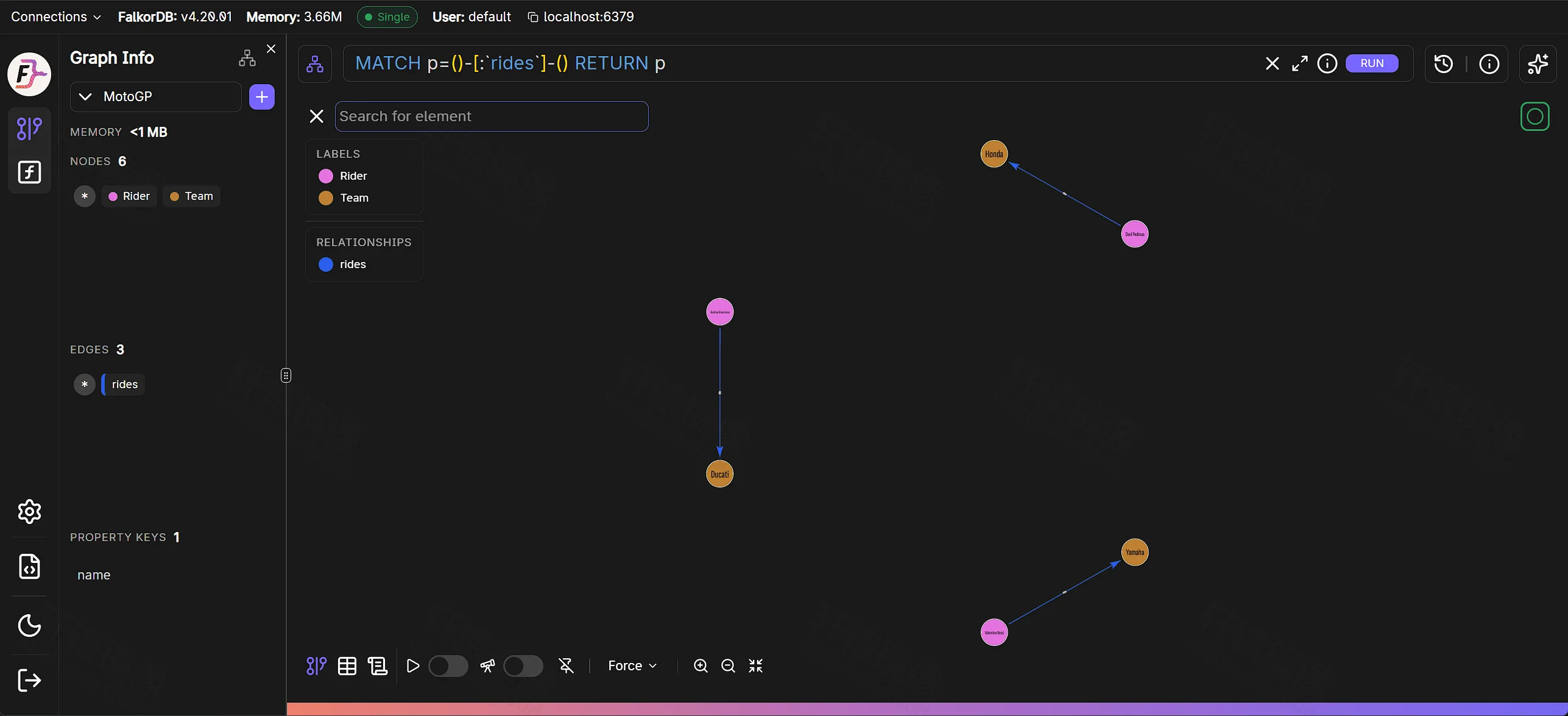
Task: Click into the Cypher query editor
Action: pos(804,63)
